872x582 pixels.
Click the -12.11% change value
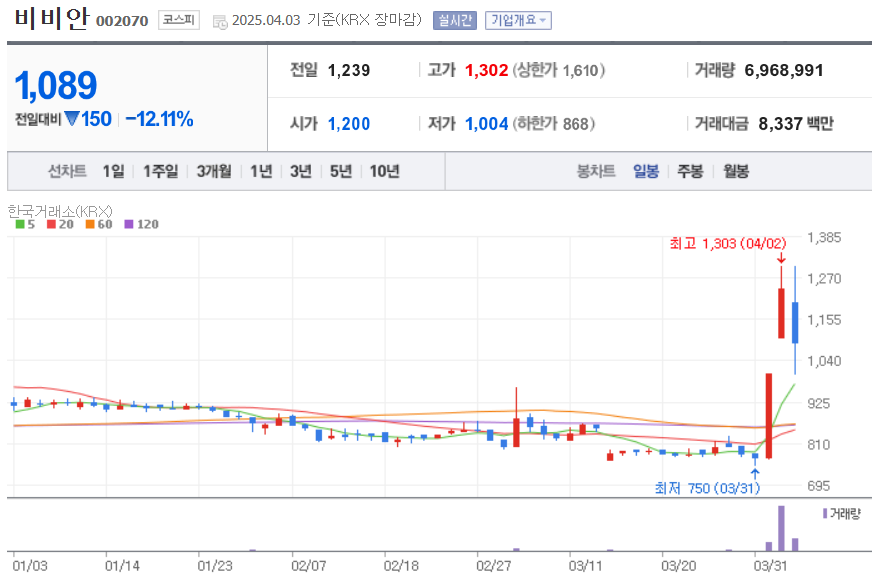pos(160,119)
